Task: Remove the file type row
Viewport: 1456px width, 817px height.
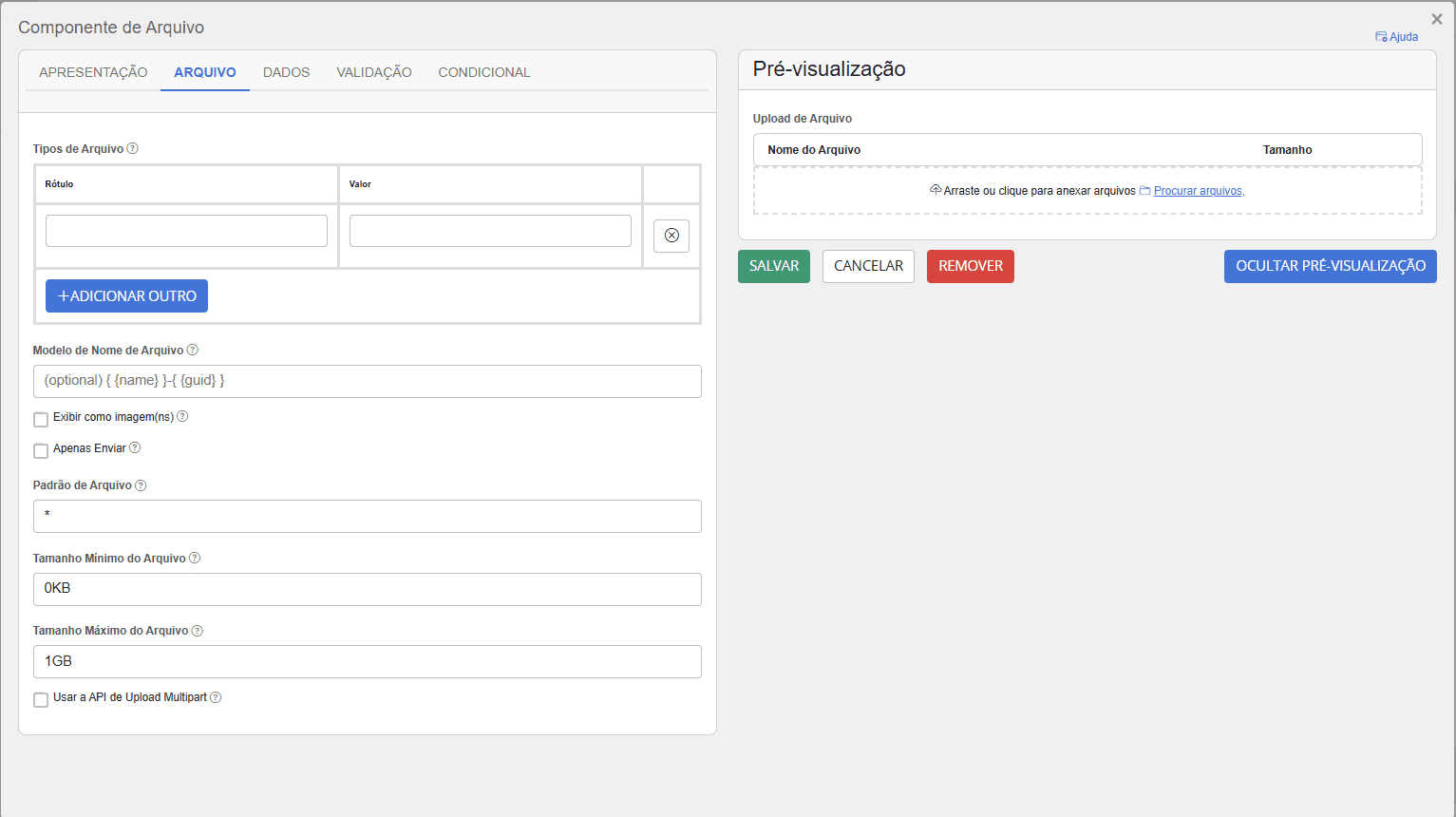Action: (x=671, y=235)
